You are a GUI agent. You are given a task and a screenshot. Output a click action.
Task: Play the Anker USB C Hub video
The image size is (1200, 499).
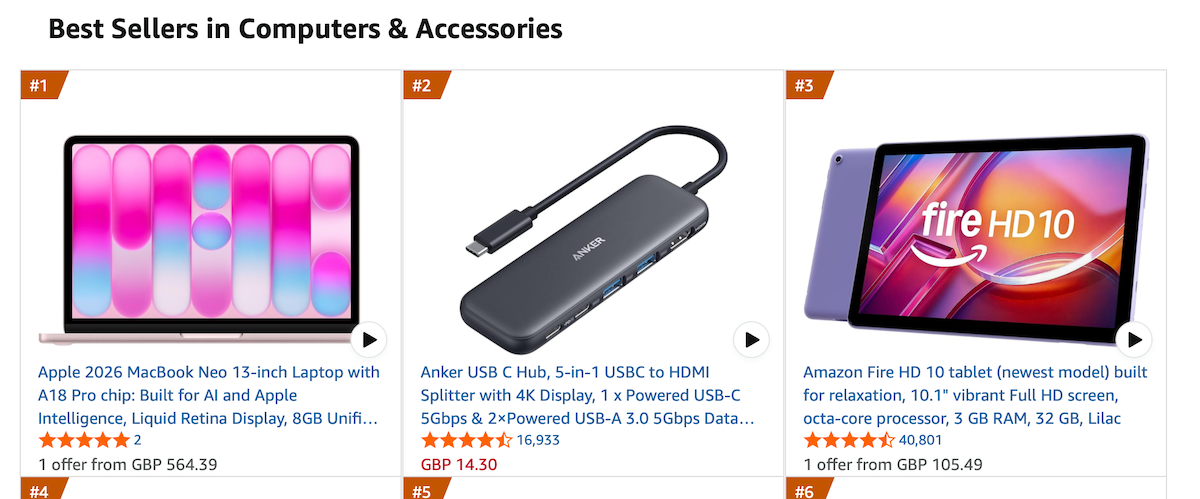(751, 340)
